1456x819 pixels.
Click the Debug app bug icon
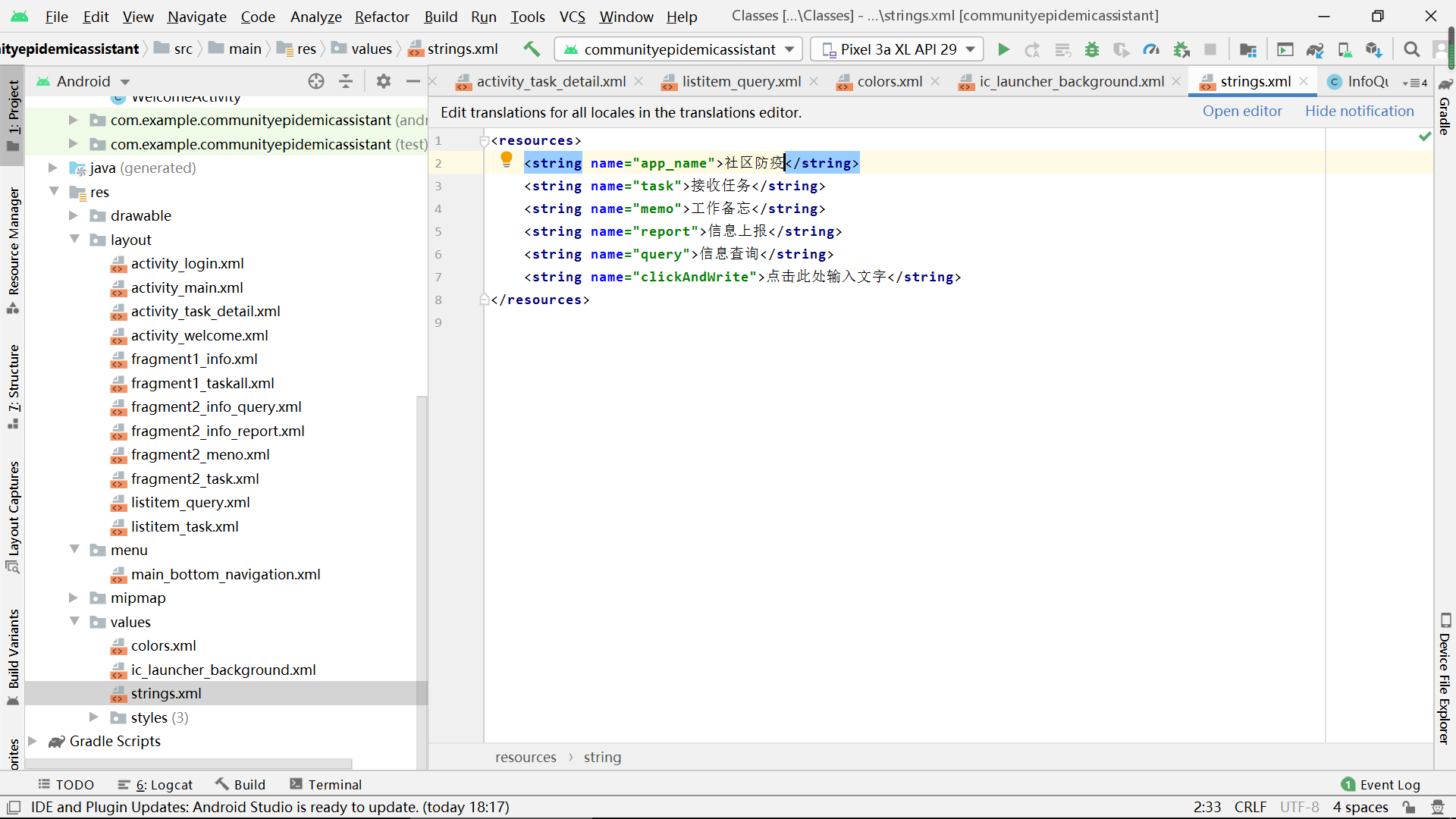point(1092,49)
